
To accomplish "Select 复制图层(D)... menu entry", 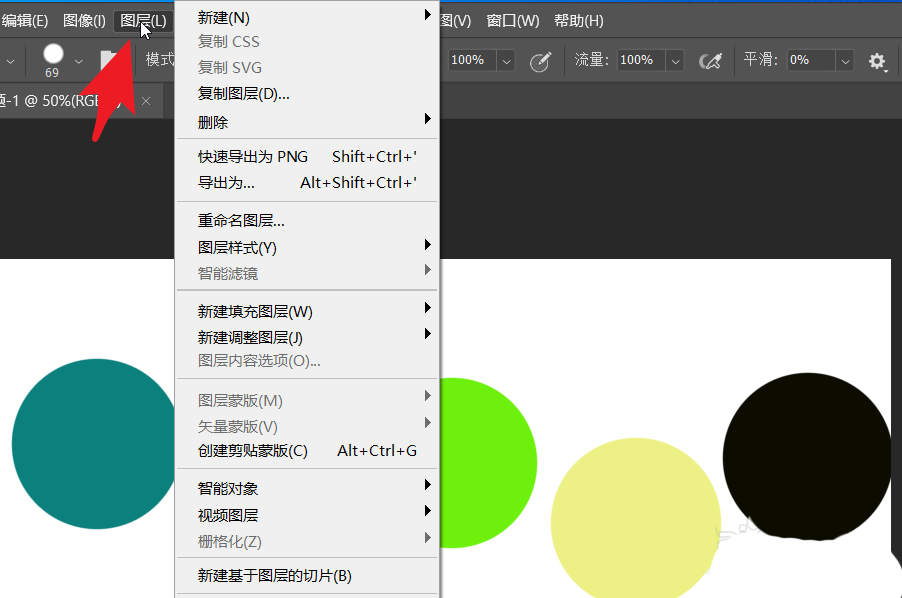I will tap(243, 94).
